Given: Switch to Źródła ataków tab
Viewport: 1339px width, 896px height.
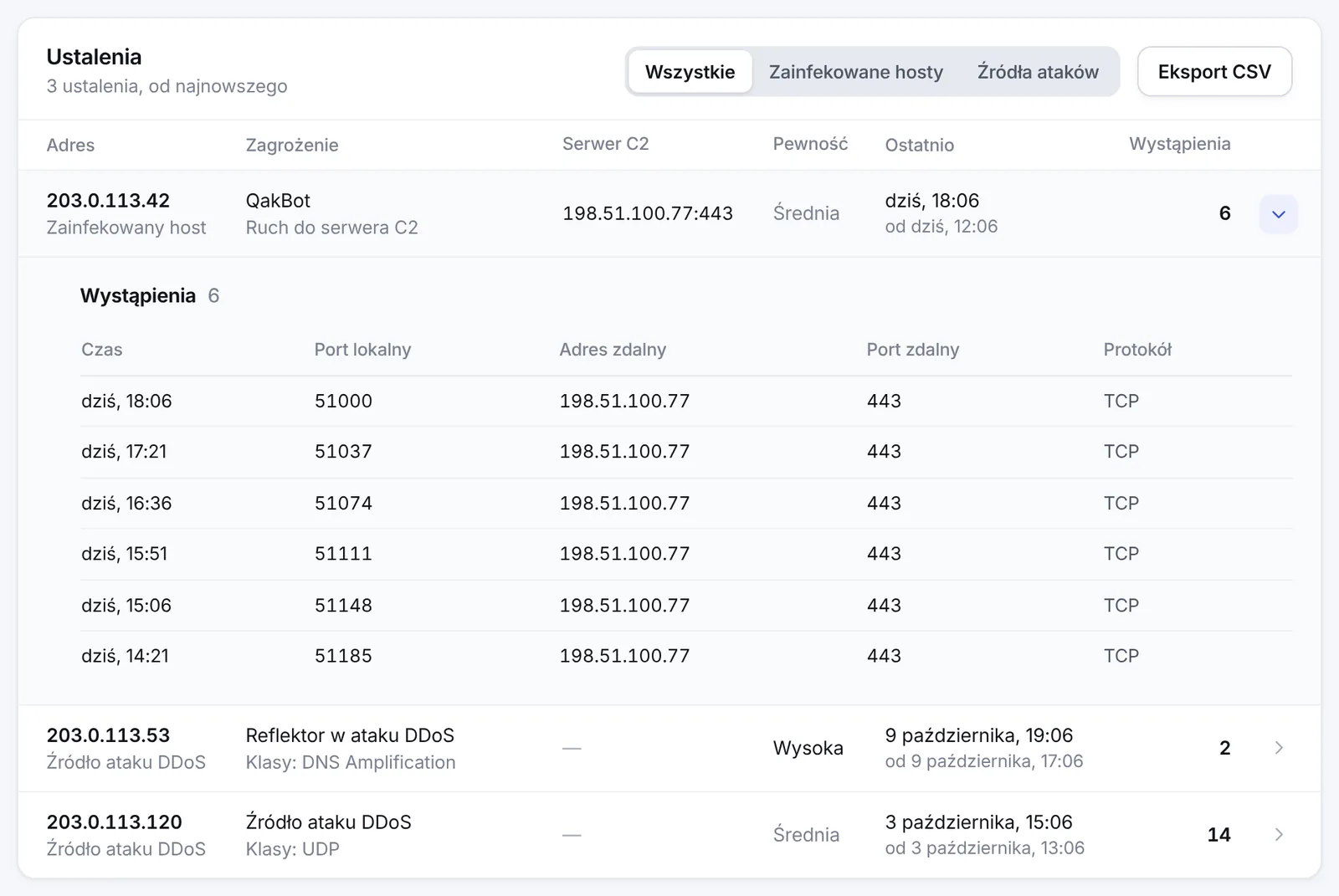Looking at the screenshot, I should pyautogui.click(x=1038, y=72).
